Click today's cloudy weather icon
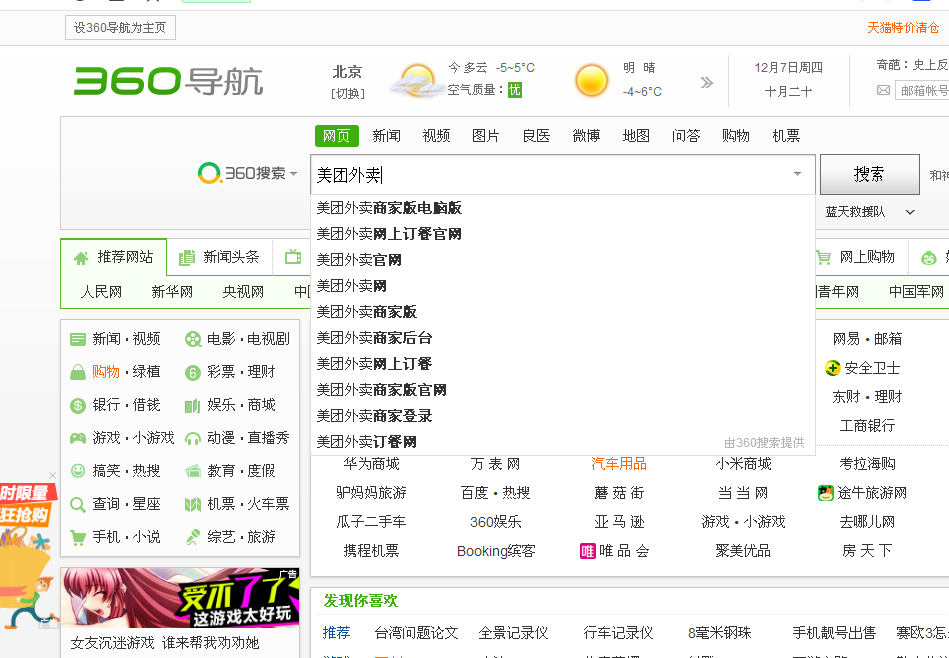 point(416,81)
